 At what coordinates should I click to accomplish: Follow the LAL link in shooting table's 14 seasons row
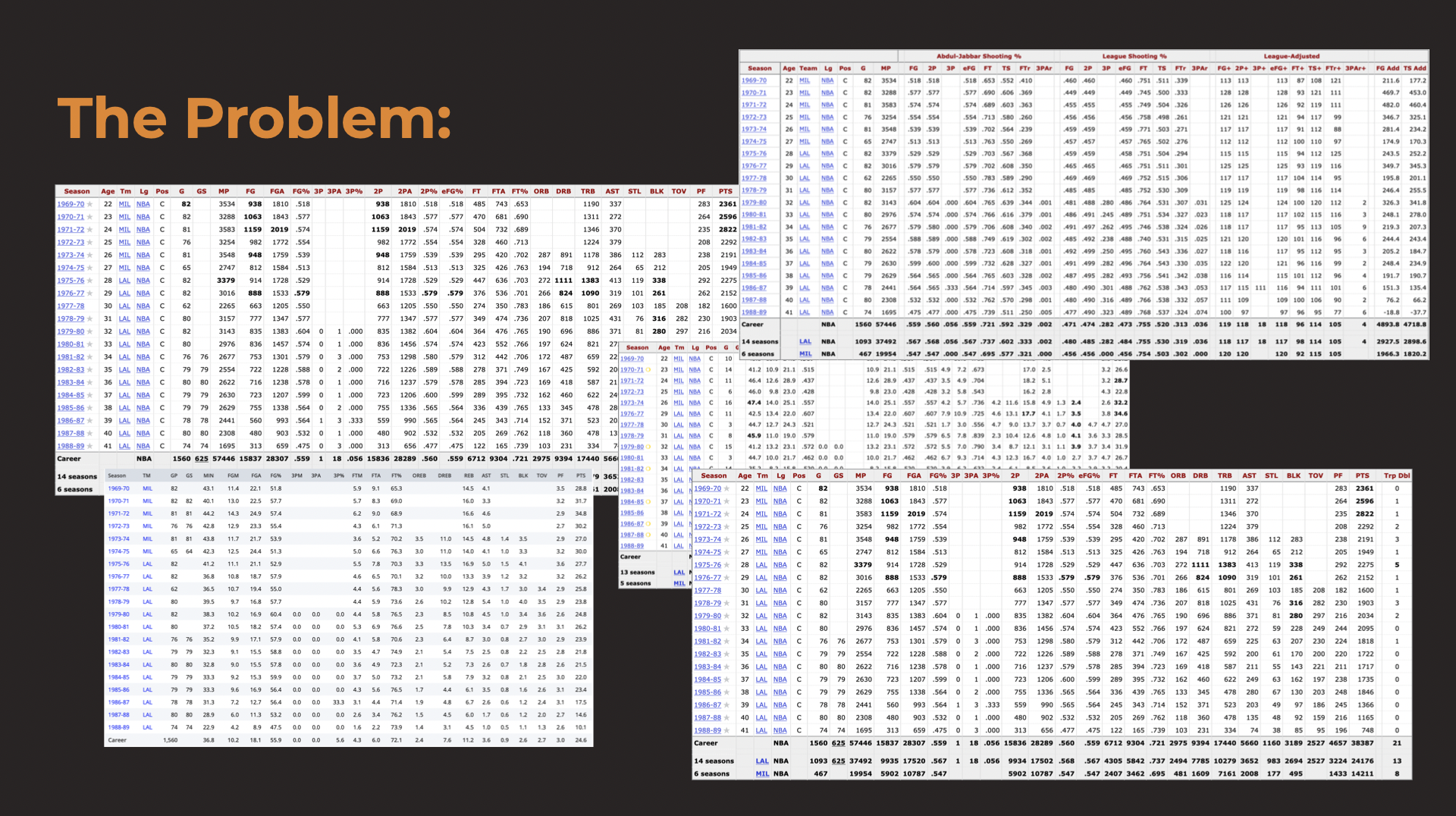click(805, 341)
